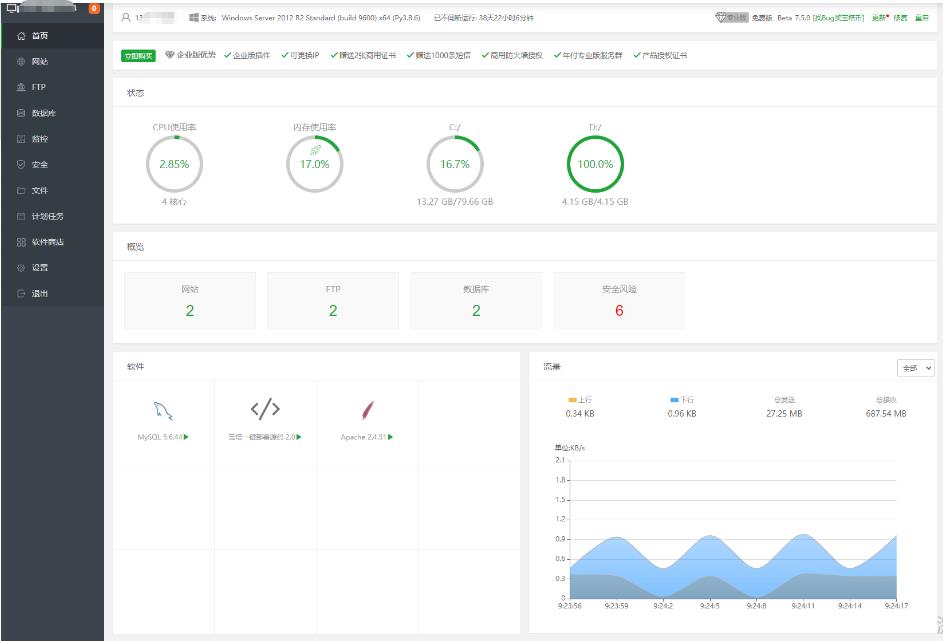Viewport: 943px width, 641px height.
Task: Click the green 立即购买 buy button
Action: tap(138, 55)
